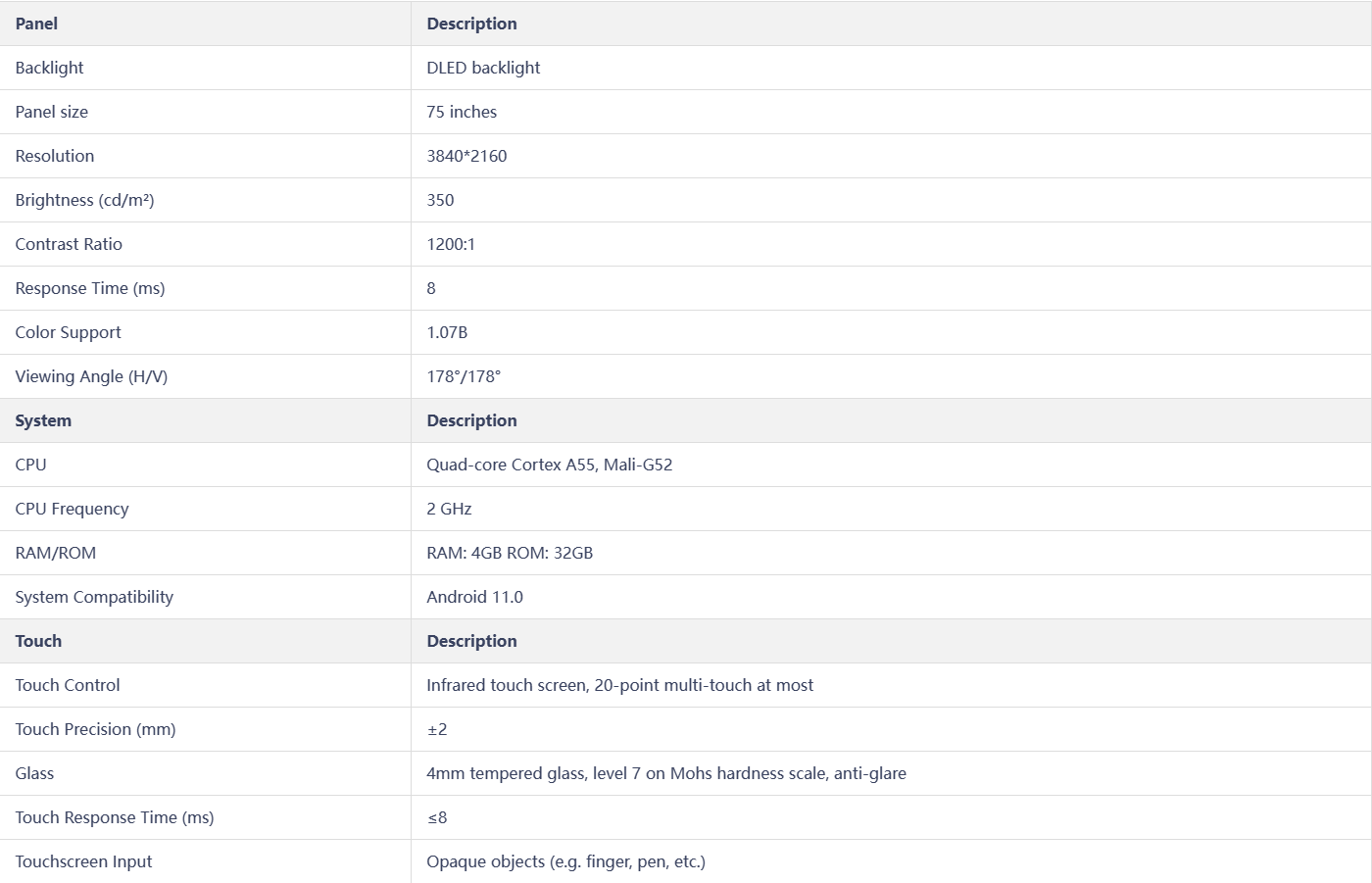Select the 4mm tempered glass description
Image resolution: width=1372 pixels, height=883 pixels.
pyautogui.click(x=666, y=773)
